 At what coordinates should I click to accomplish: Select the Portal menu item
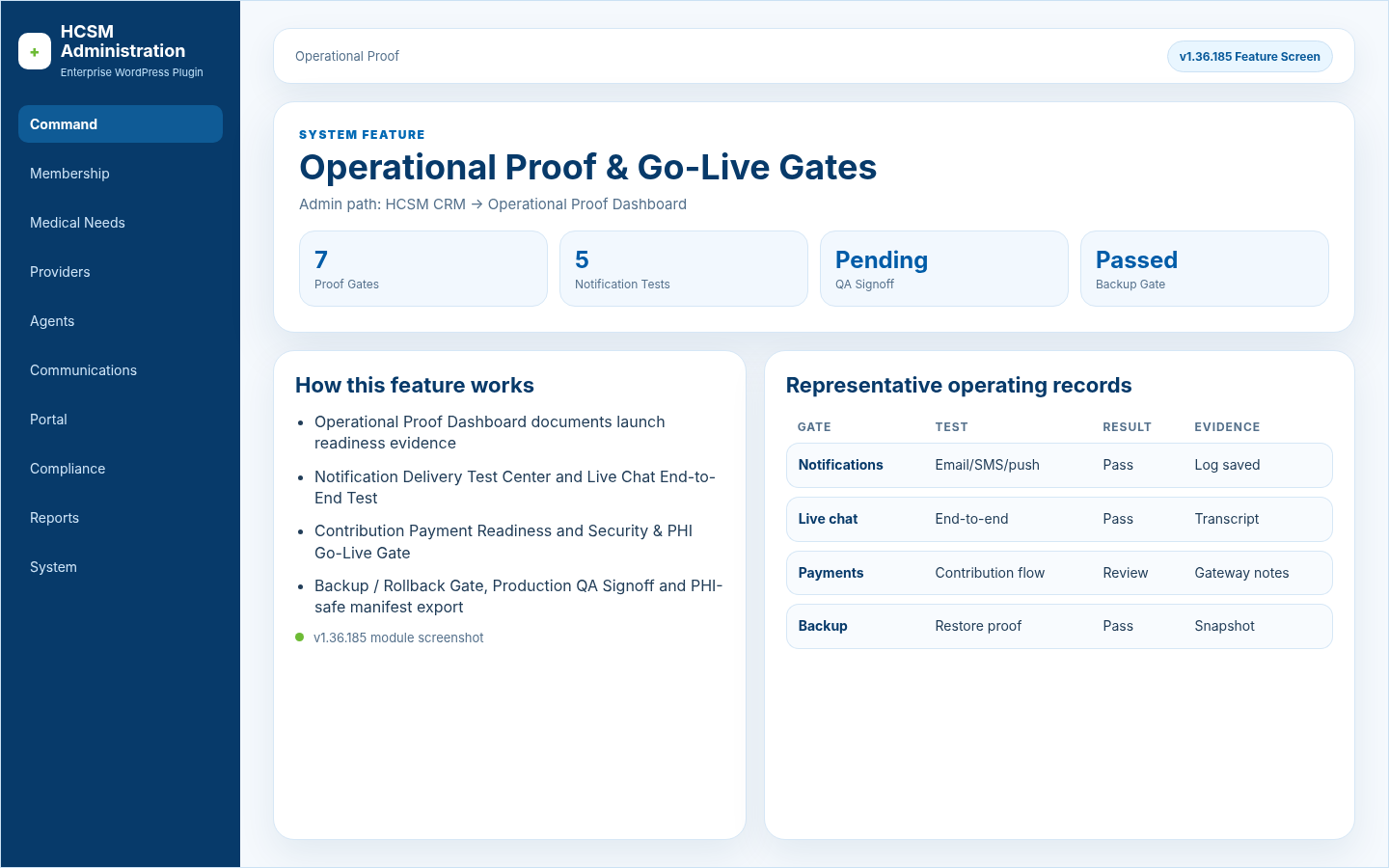[121, 420]
